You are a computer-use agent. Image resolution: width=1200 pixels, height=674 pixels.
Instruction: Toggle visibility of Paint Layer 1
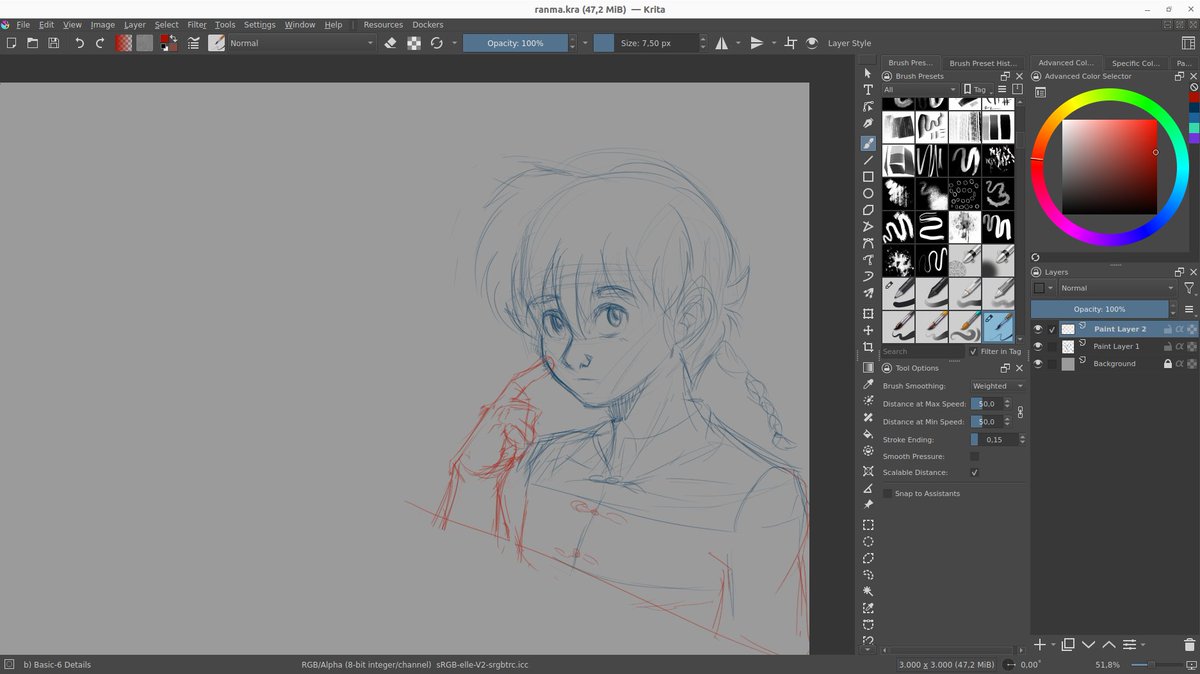(x=1037, y=346)
